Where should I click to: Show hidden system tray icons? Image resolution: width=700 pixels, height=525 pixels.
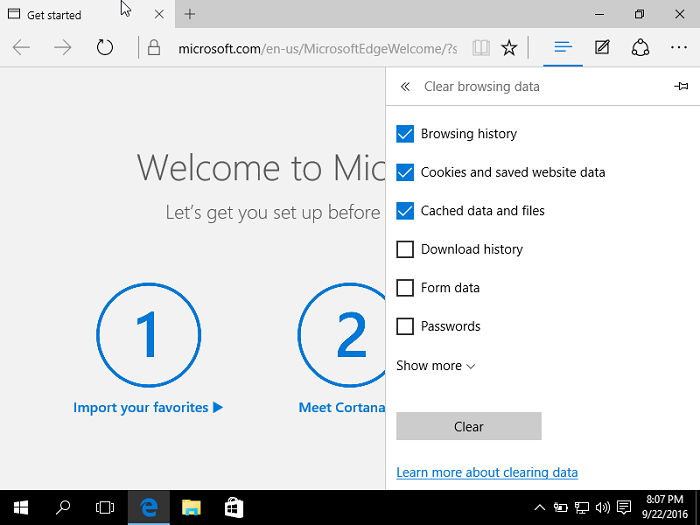[x=540, y=508]
